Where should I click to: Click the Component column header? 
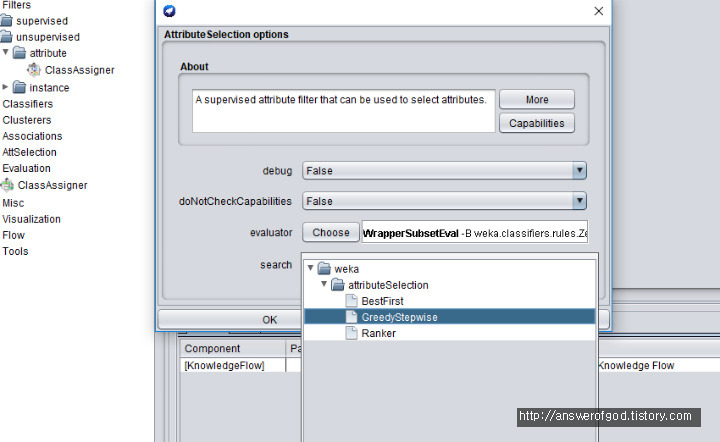click(233, 348)
